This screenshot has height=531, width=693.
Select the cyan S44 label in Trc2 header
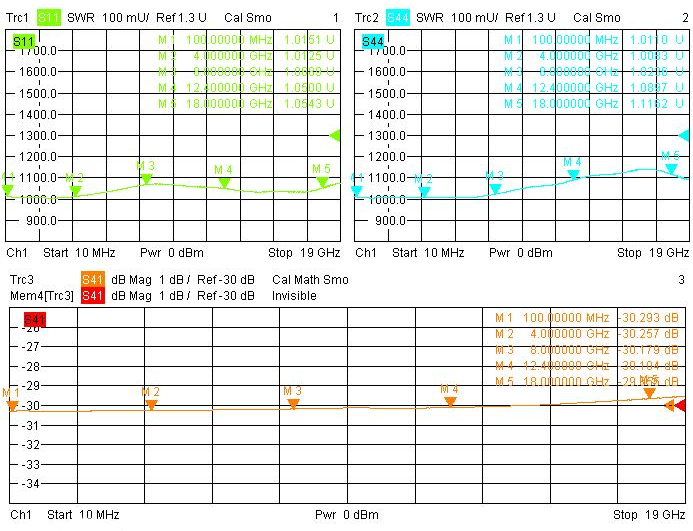click(x=398, y=18)
